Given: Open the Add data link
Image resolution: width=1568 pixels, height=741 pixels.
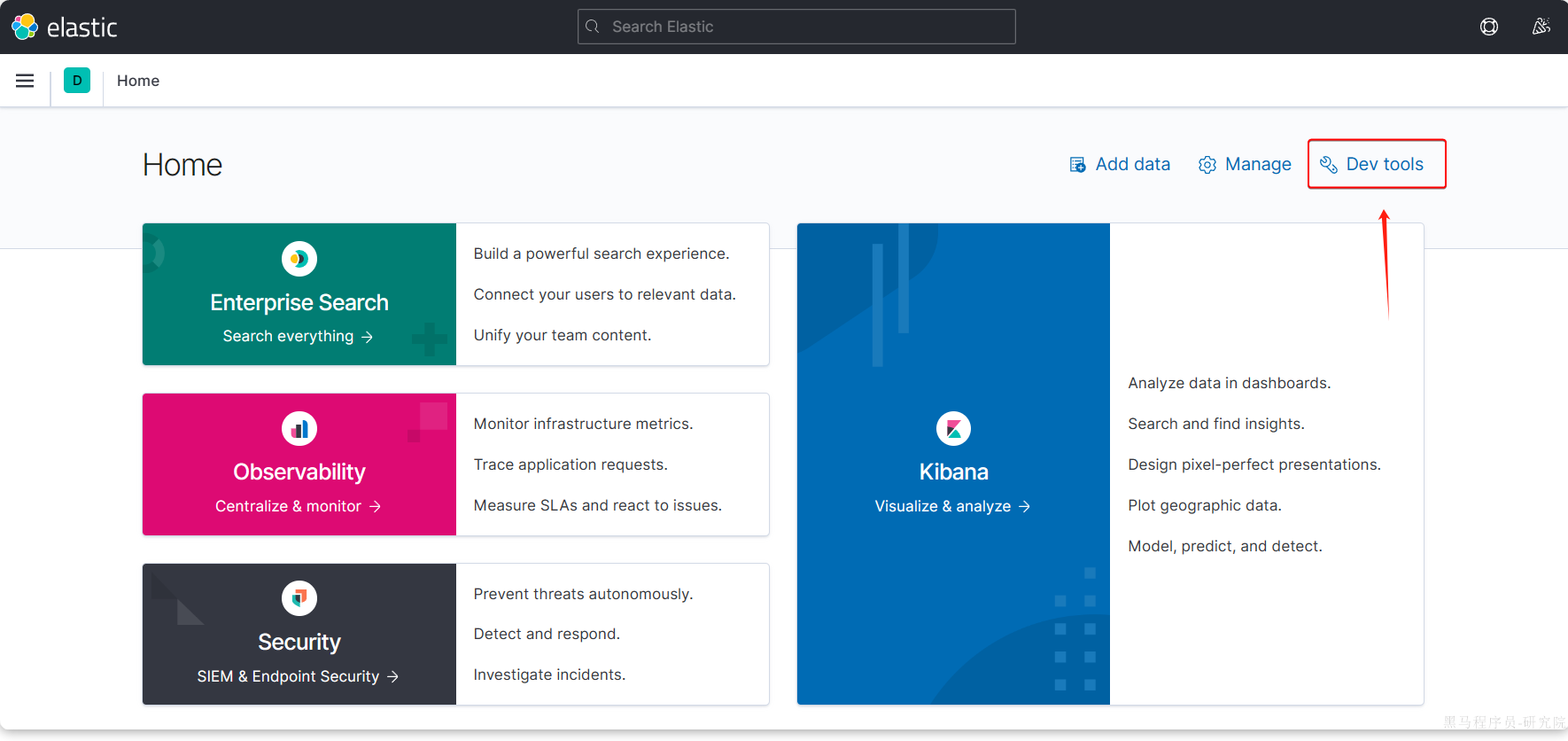Looking at the screenshot, I should (x=1120, y=164).
